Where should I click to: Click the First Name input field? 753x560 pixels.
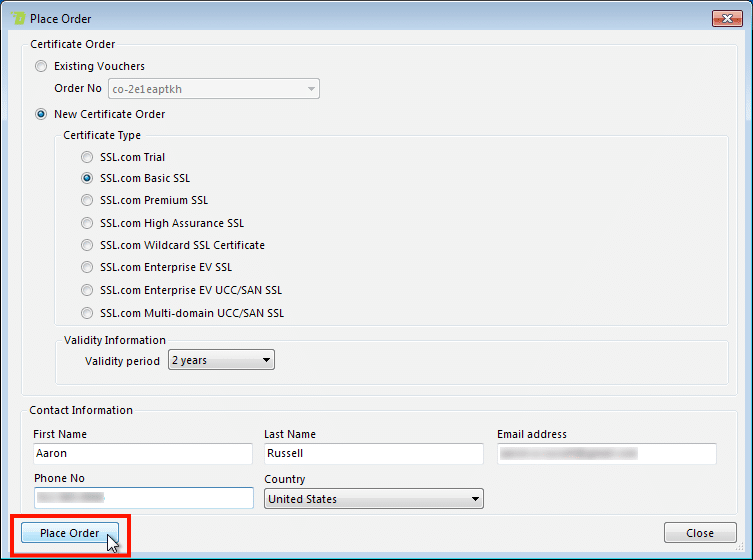[x=142, y=454]
